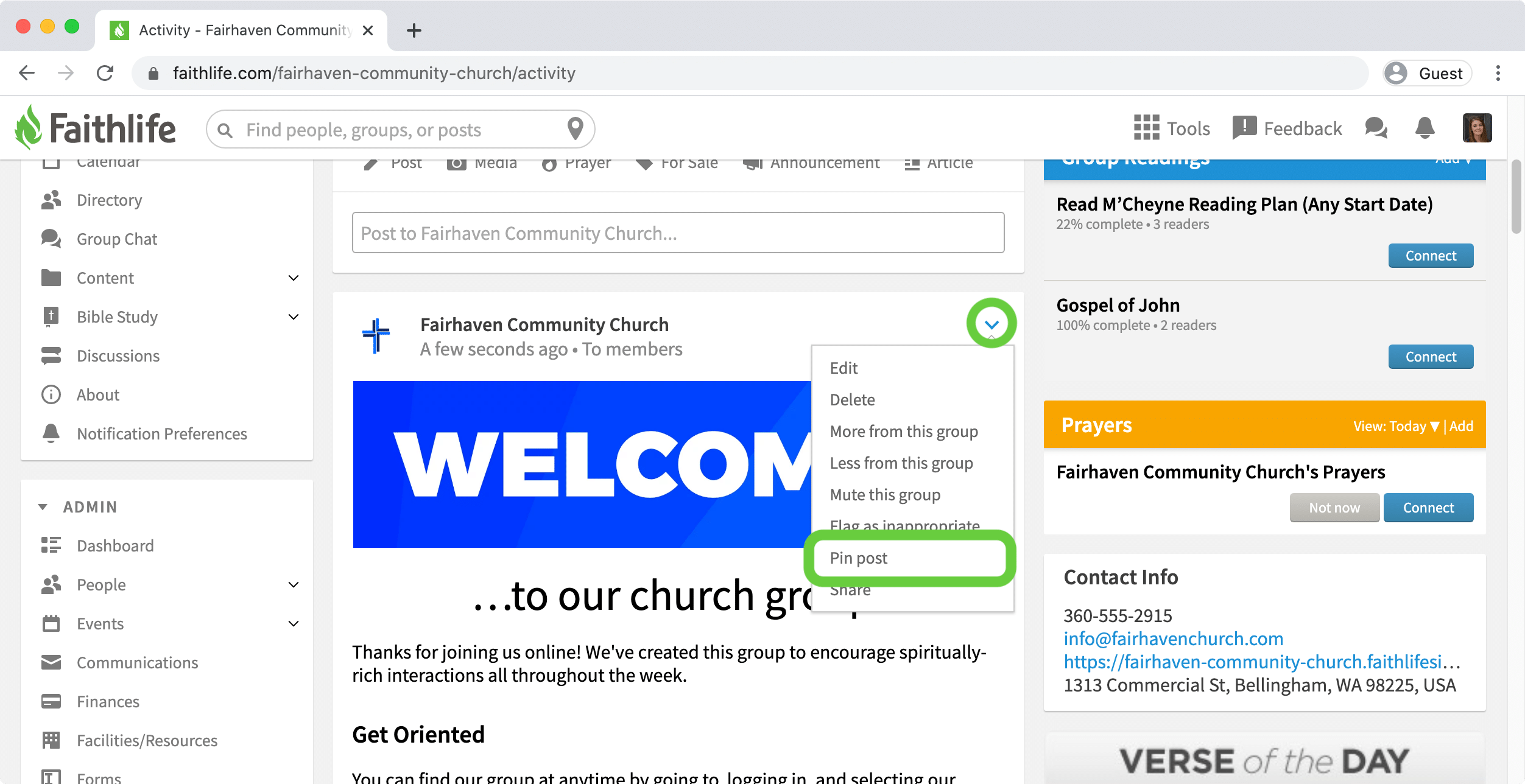Select the Announcement post type tab

point(811,163)
